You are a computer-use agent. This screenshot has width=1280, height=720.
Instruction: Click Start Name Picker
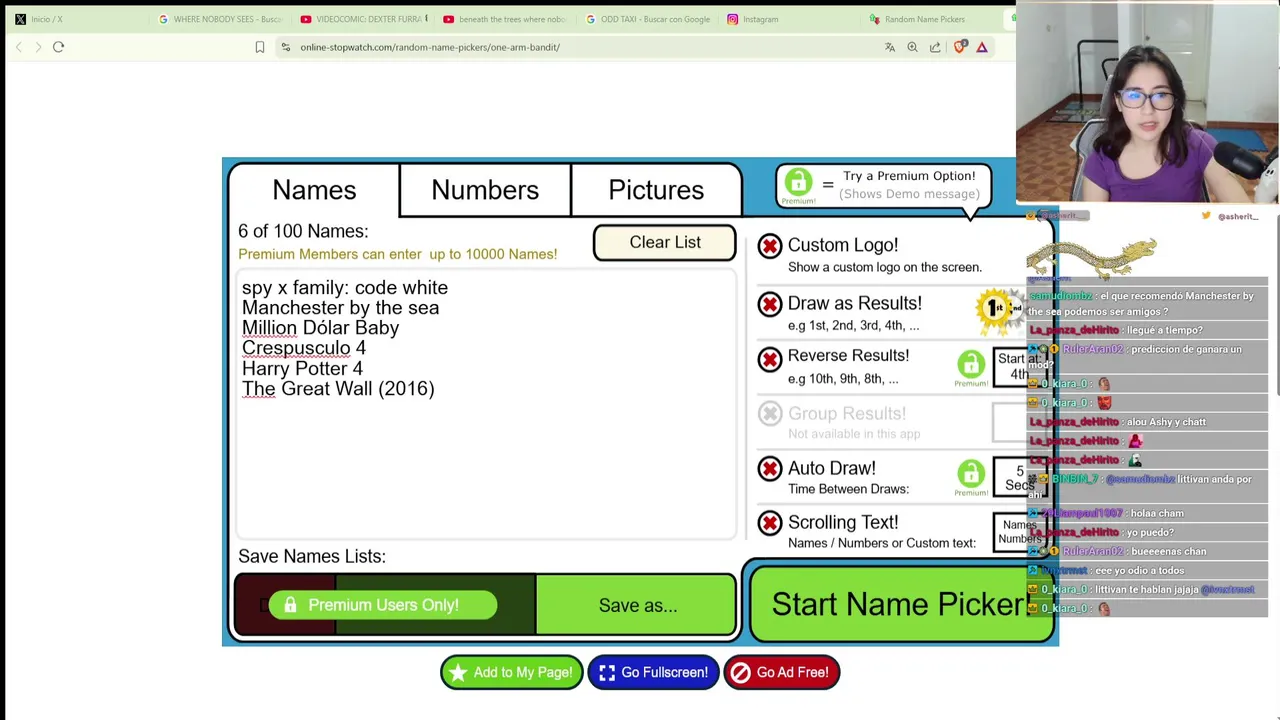pyautogui.click(x=900, y=604)
